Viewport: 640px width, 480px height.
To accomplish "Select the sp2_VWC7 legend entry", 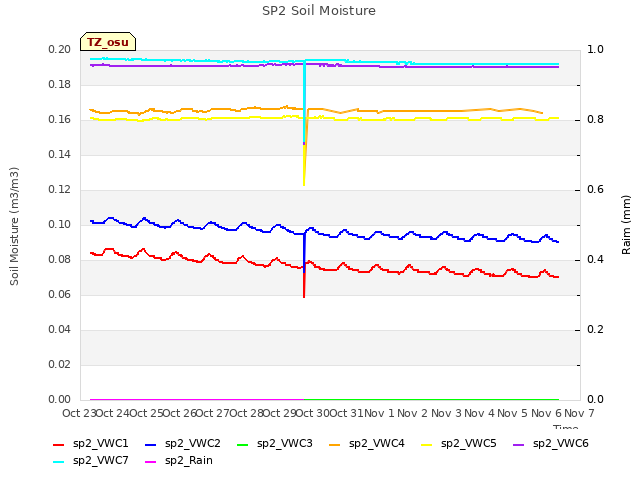I will [x=91, y=461].
